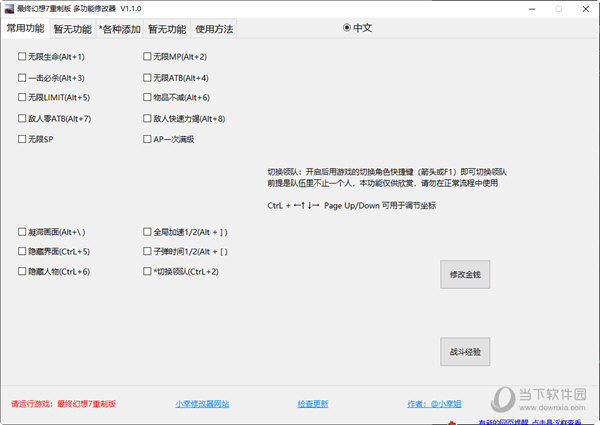Screen dimensions: 600x425
Task: Enable 隐藏界面 (Ctrl+5) checkbox
Action: (22, 251)
